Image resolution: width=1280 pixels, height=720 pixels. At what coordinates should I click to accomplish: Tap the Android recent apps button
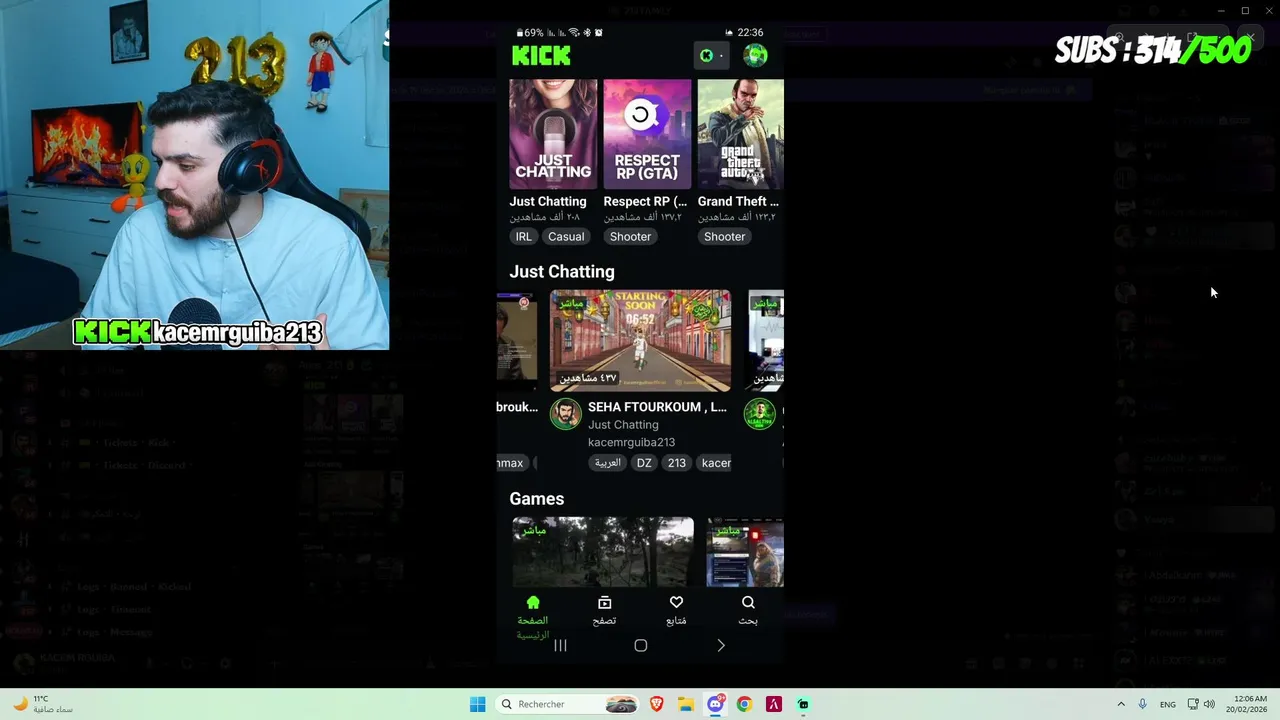[560, 646]
